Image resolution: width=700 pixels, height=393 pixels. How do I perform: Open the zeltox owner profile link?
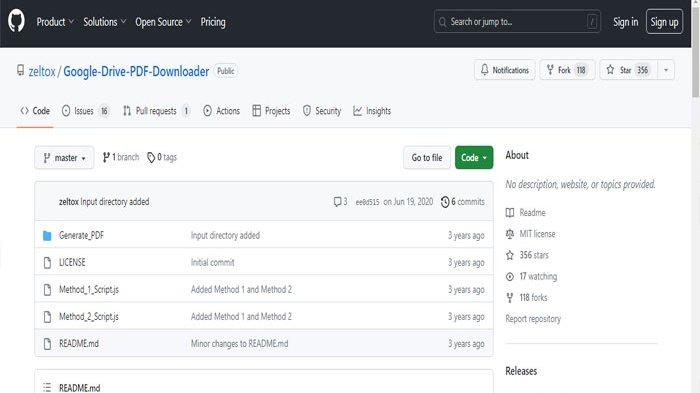click(42, 71)
